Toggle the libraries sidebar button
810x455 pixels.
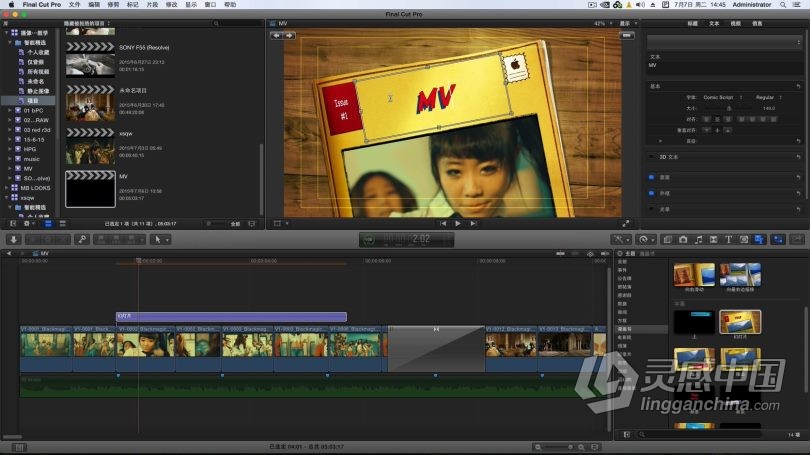(13, 224)
